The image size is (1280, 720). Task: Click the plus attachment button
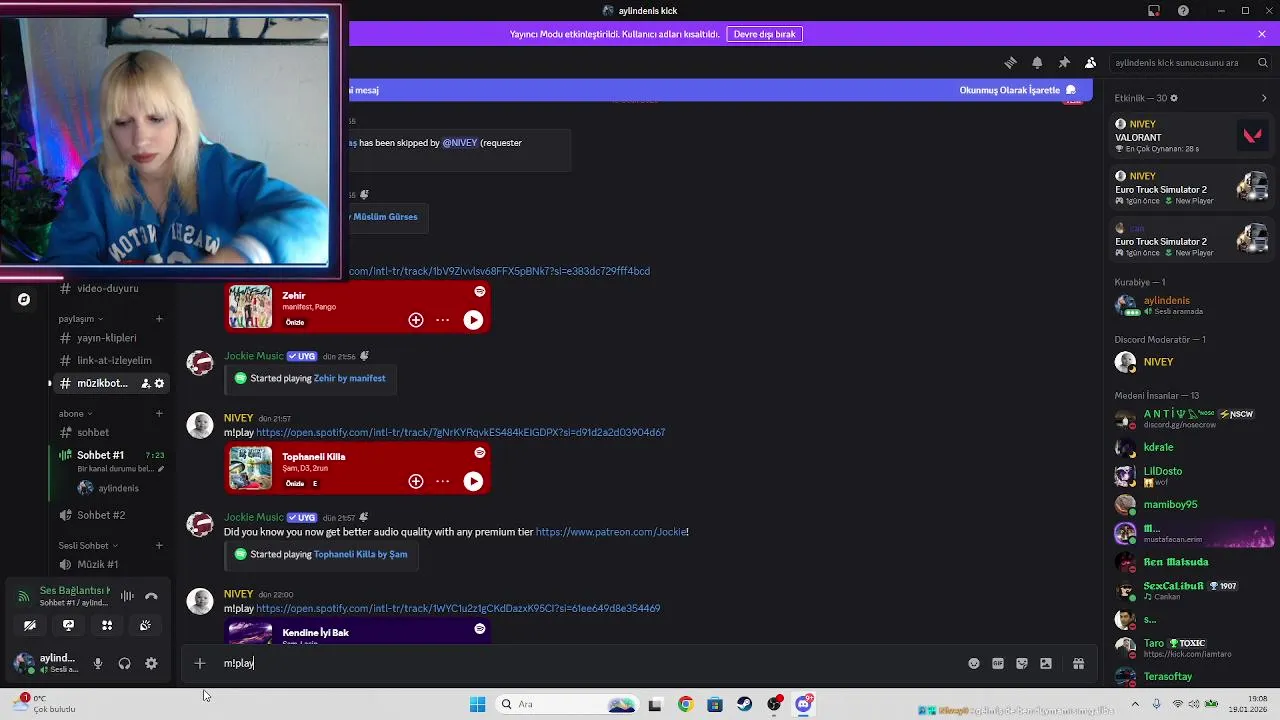[200, 663]
